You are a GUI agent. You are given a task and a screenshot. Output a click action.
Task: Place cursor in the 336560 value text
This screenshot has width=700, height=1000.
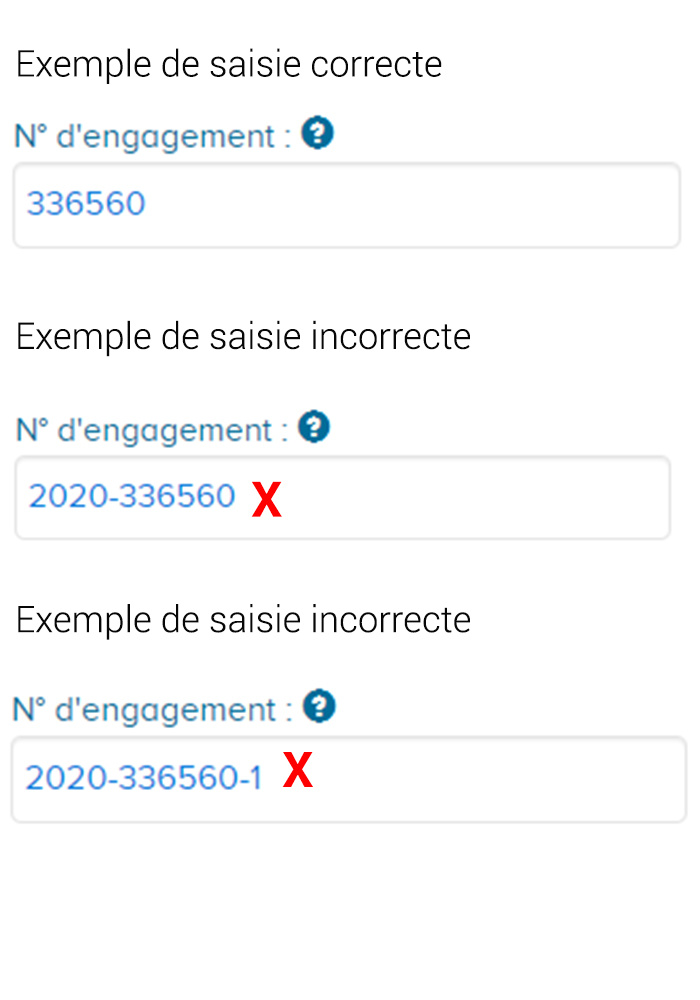(x=86, y=203)
